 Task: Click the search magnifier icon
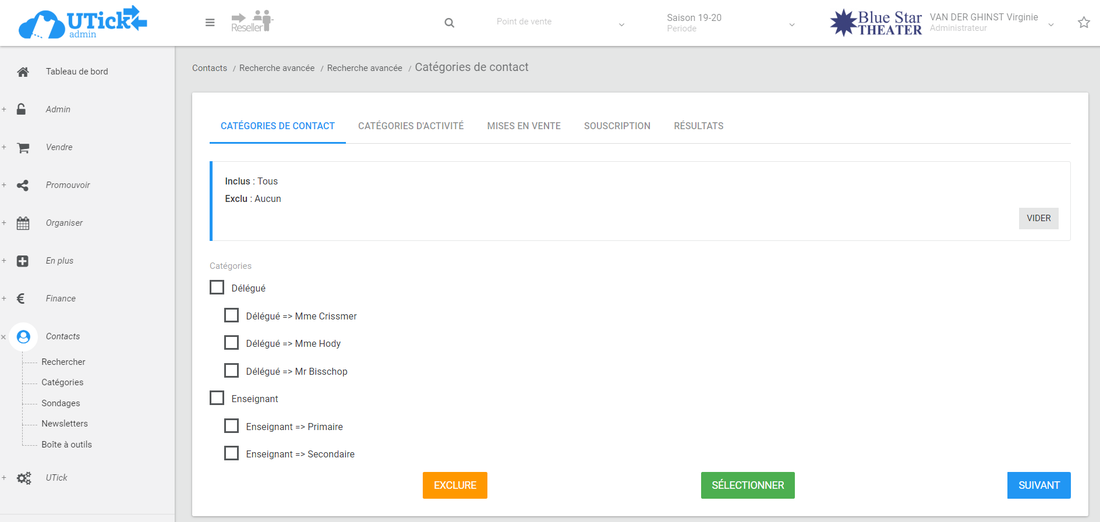tap(449, 23)
